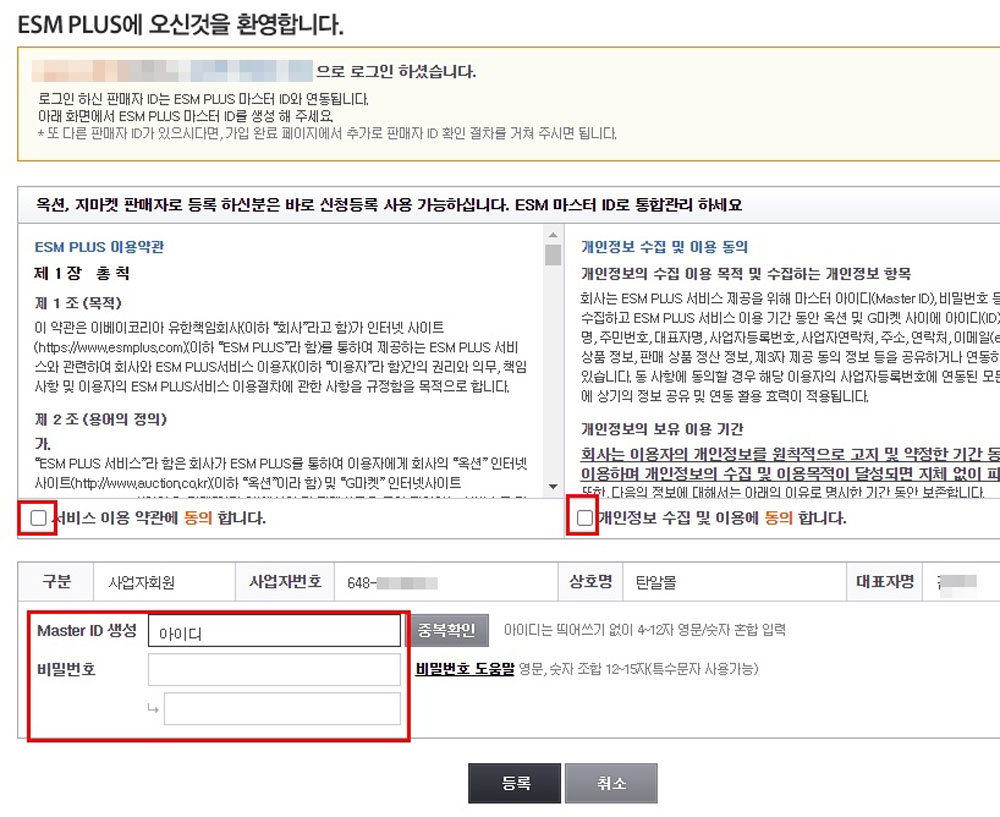Click the 대표자명 column label
Viewport: 1000px width, 817px height.
tap(885, 582)
